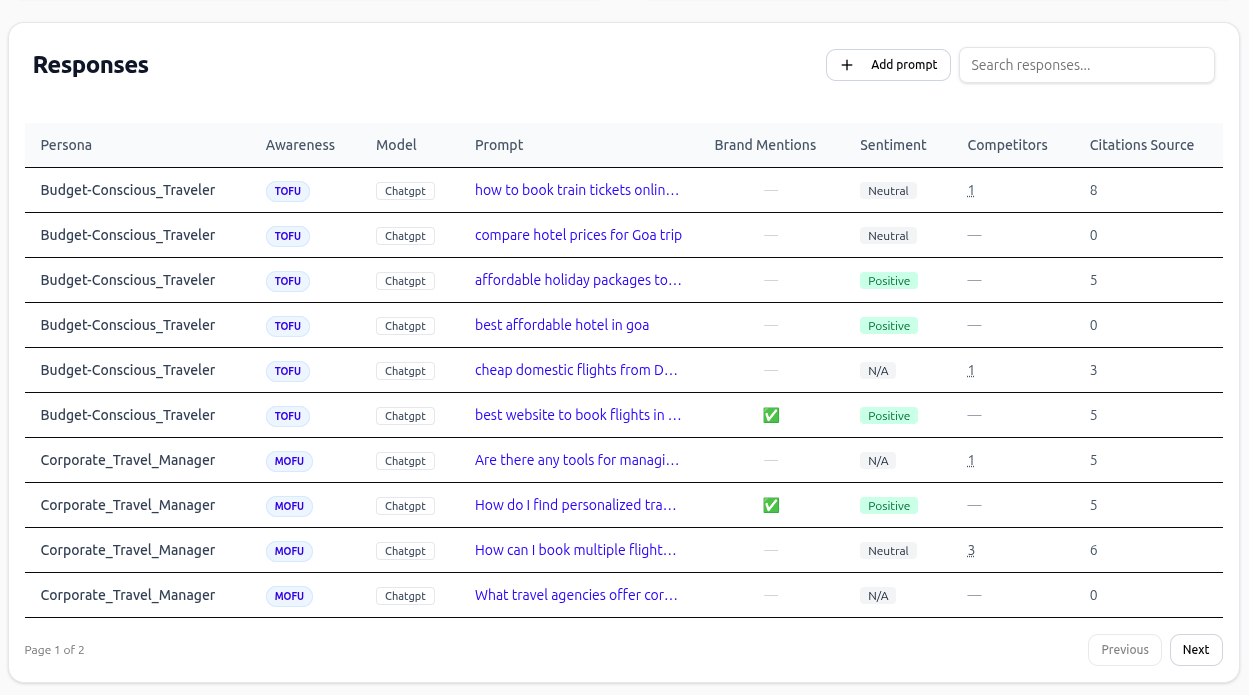
Task: Click the Sentiment column header
Action: pos(893,145)
